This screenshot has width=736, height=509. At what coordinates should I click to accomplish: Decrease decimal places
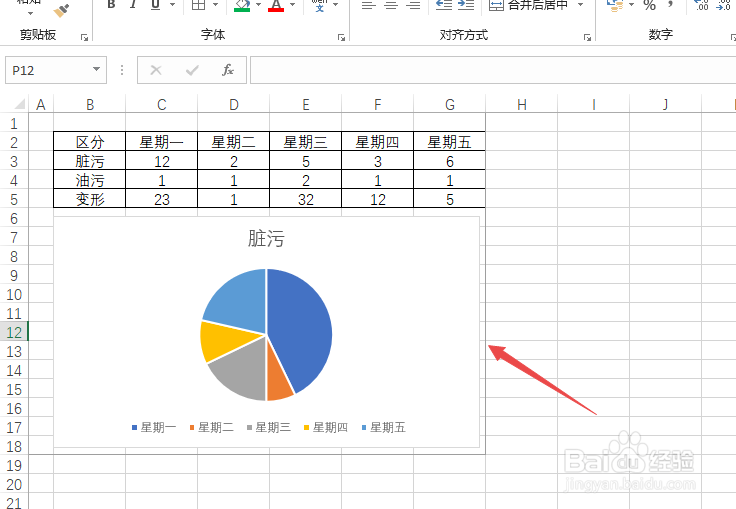point(724,5)
